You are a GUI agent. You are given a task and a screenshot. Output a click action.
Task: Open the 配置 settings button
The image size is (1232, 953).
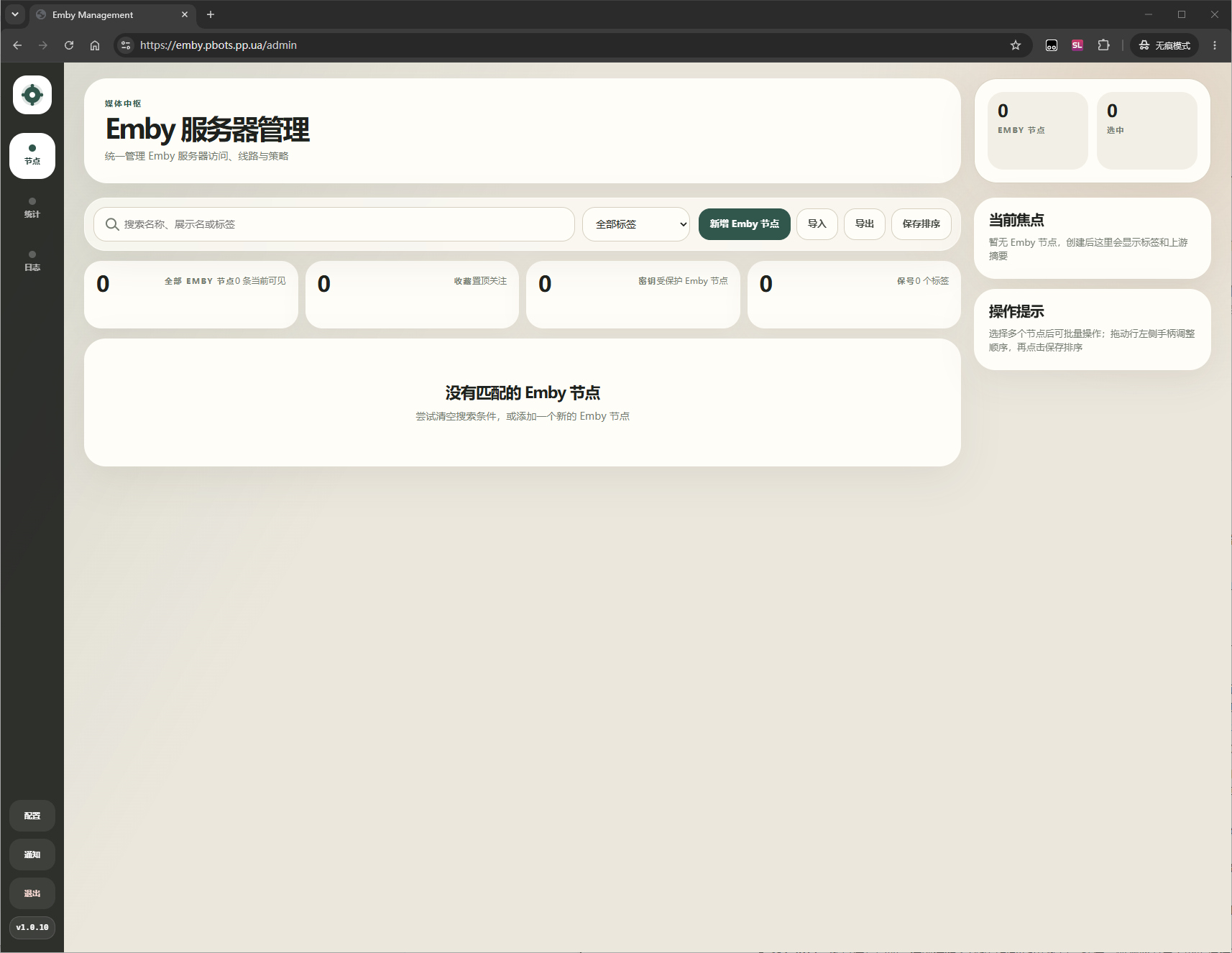point(32,816)
